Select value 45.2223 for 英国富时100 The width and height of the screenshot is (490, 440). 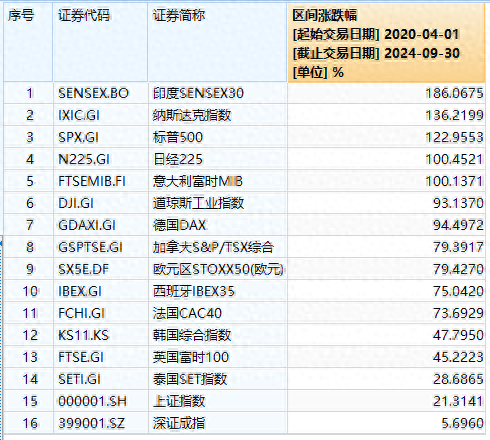pyautogui.click(x=386, y=357)
